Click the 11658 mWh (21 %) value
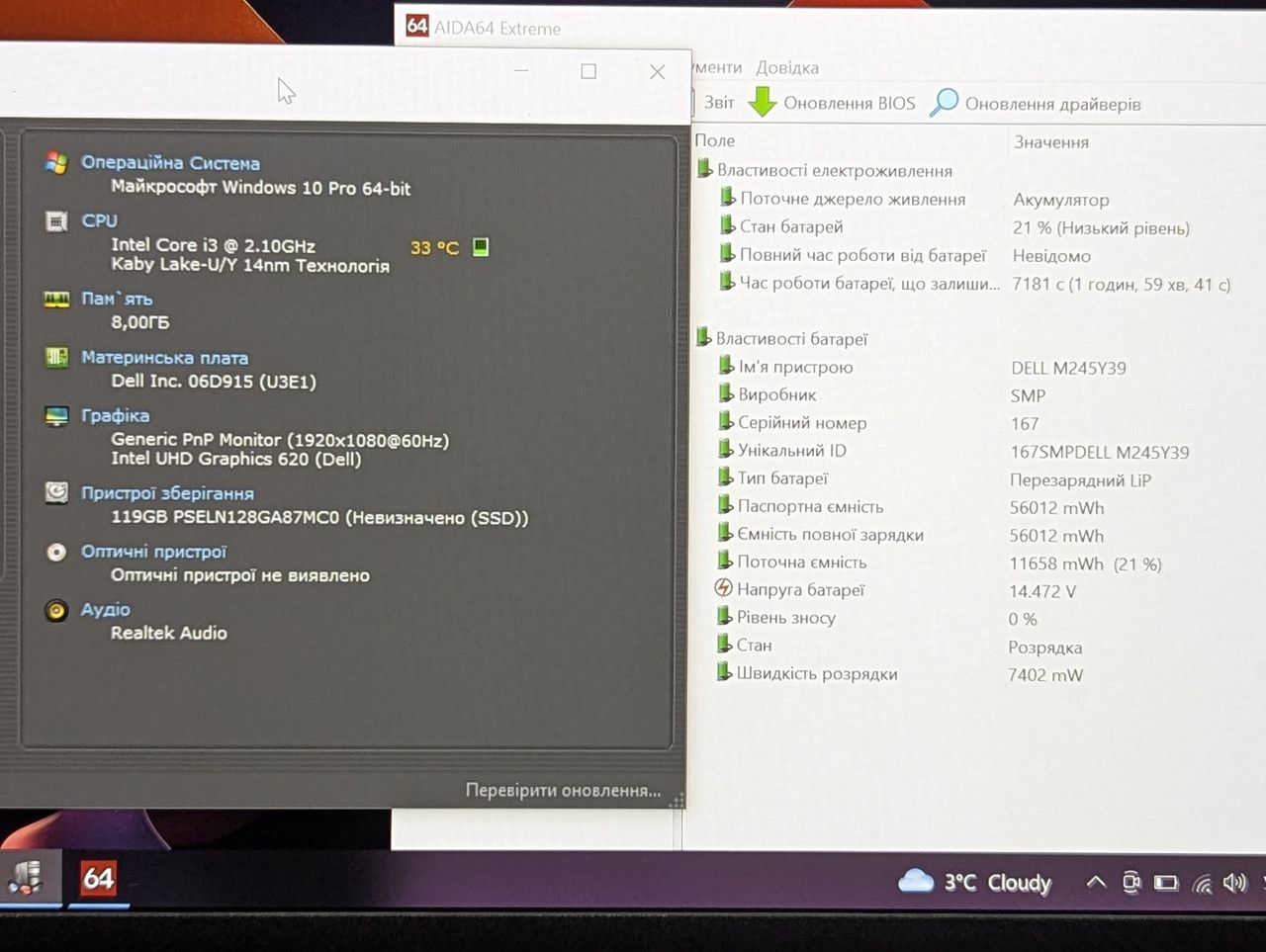The width and height of the screenshot is (1266, 952). point(1085,563)
